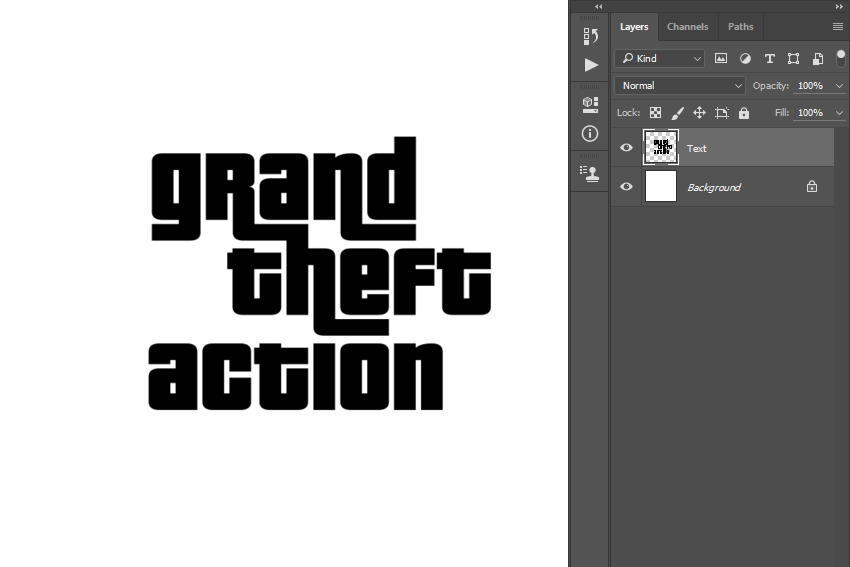
Task: Filter layers by type layers icon
Action: (769, 59)
